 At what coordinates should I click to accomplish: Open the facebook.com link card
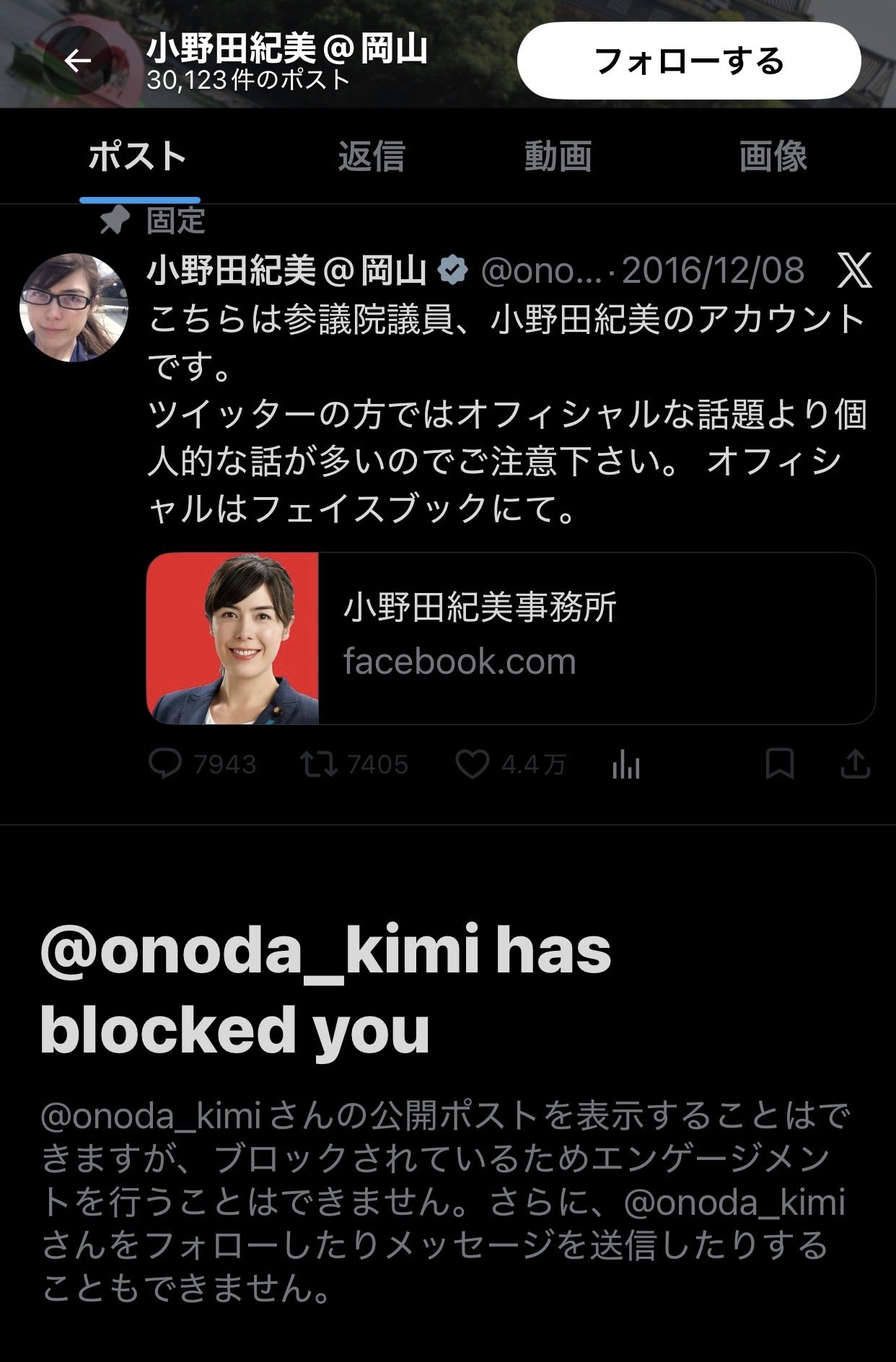tap(595, 638)
